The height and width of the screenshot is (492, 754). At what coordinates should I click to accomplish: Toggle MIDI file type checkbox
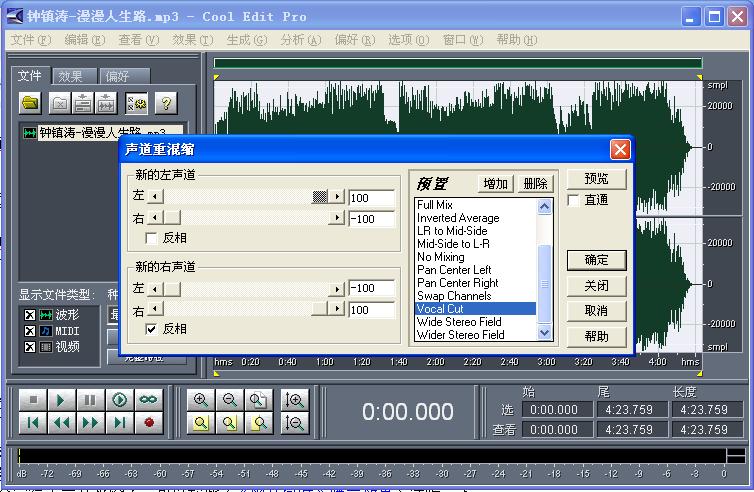[30, 331]
